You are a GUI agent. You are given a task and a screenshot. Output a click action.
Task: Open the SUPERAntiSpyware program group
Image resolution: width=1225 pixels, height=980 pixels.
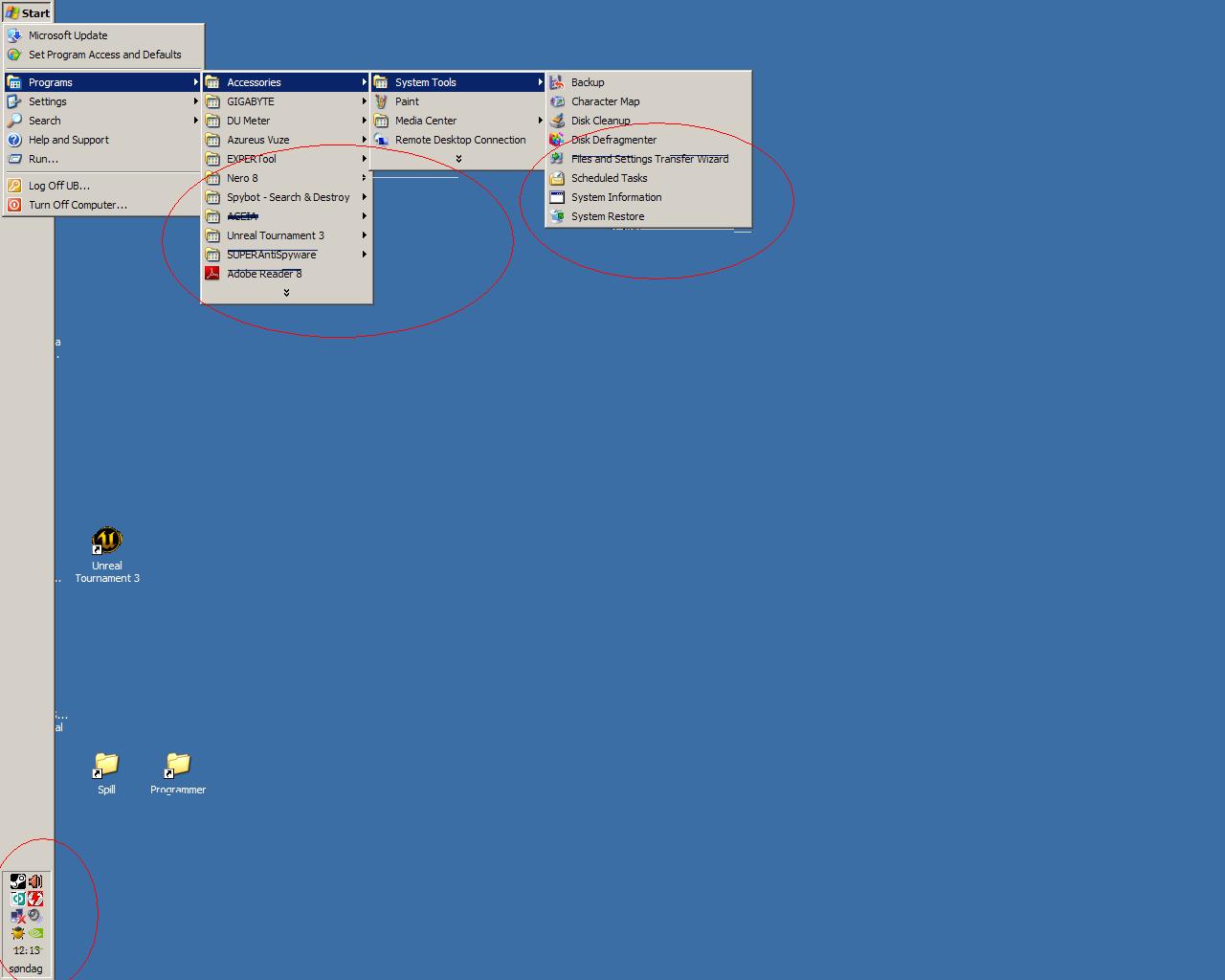click(x=286, y=255)
